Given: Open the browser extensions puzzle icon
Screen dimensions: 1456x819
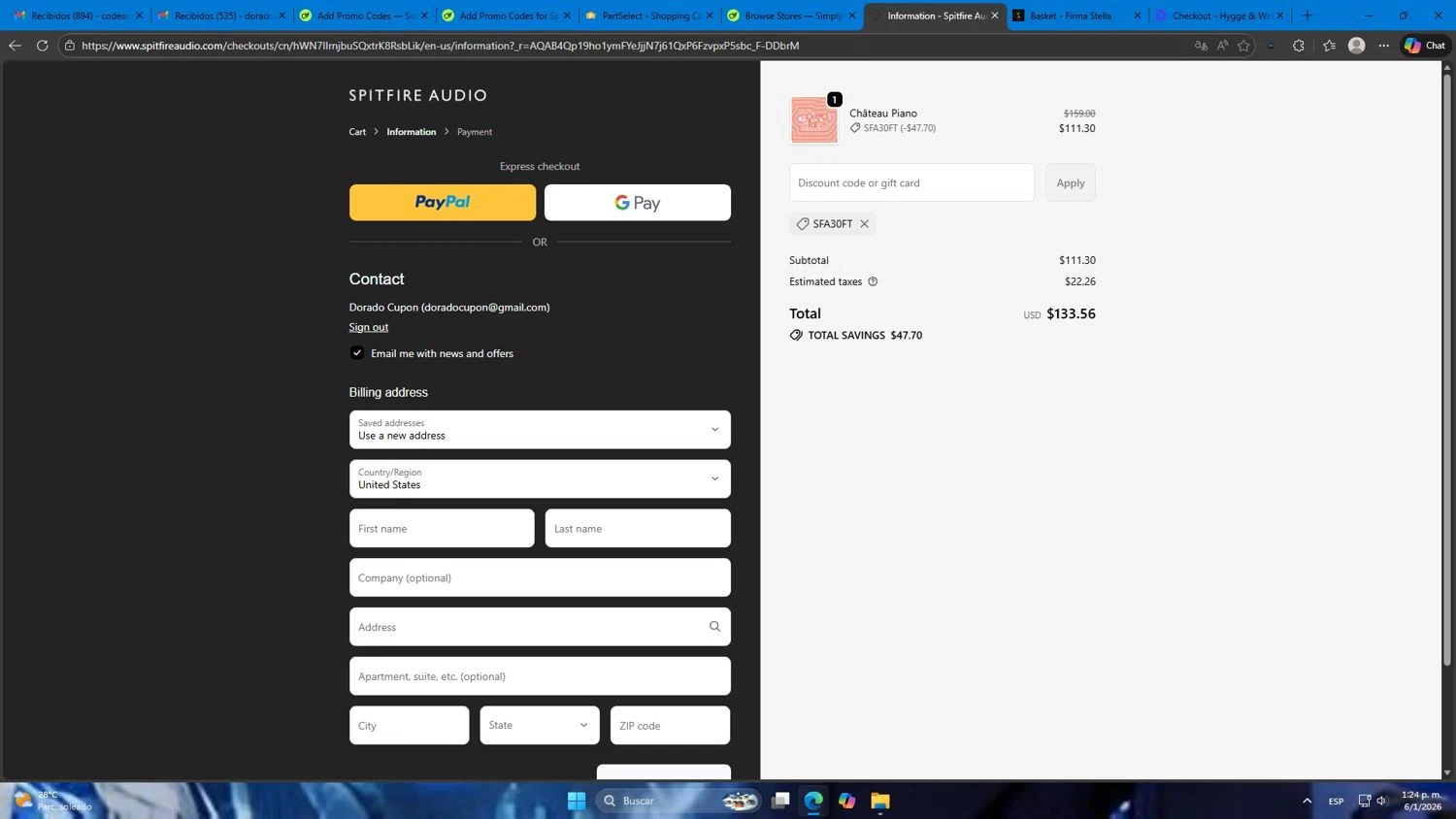Looking at the screenshot, I should [x=1299, y=46].
